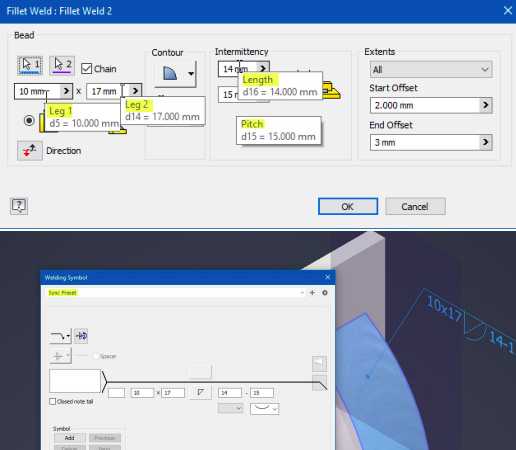Click the OK button
The height and width of the screenshot is (450, 516).
click(348, 206)
